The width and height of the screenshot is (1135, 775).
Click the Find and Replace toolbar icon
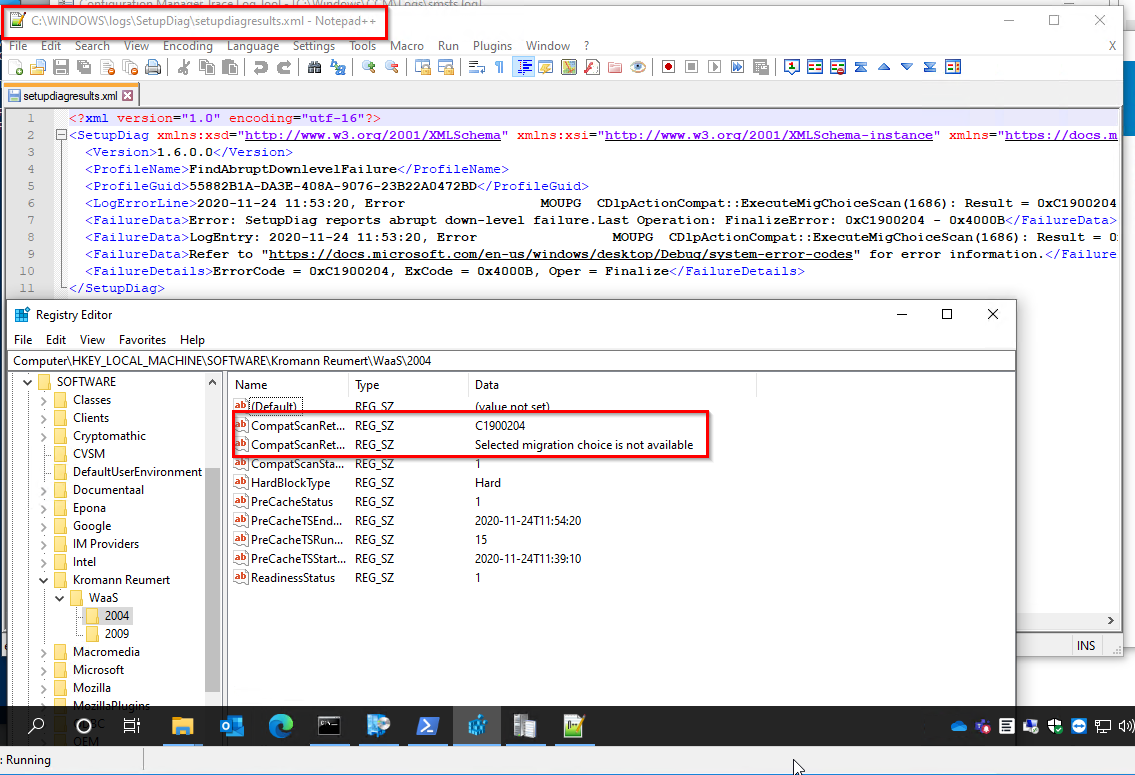coord(337,67)
